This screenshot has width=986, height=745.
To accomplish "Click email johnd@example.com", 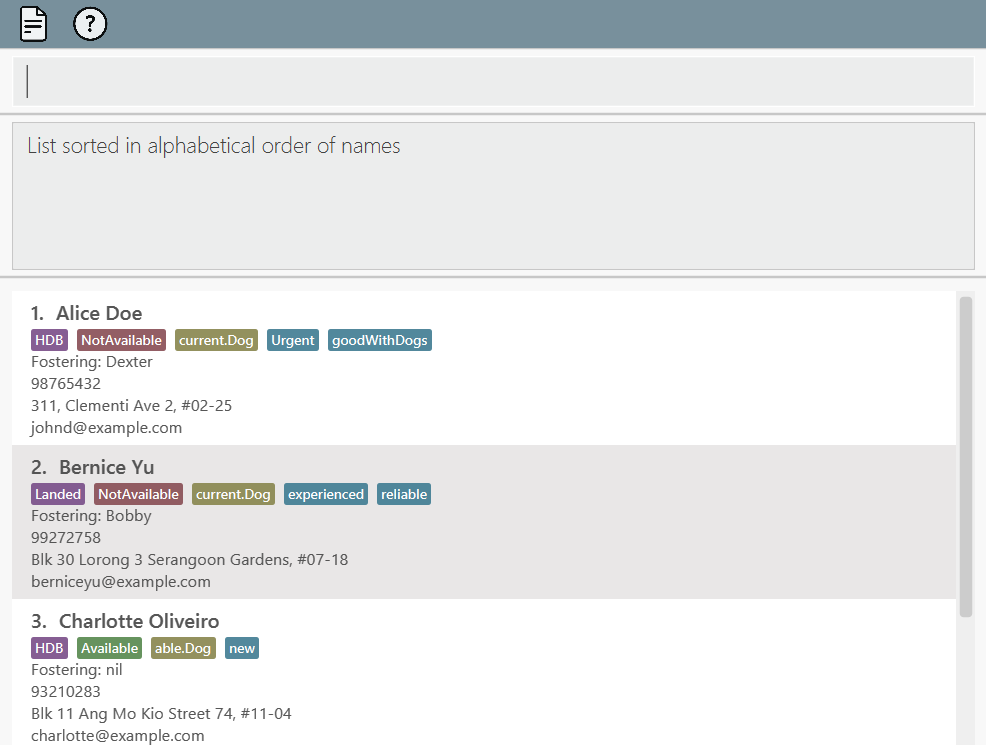I will [x=106, y=428].
